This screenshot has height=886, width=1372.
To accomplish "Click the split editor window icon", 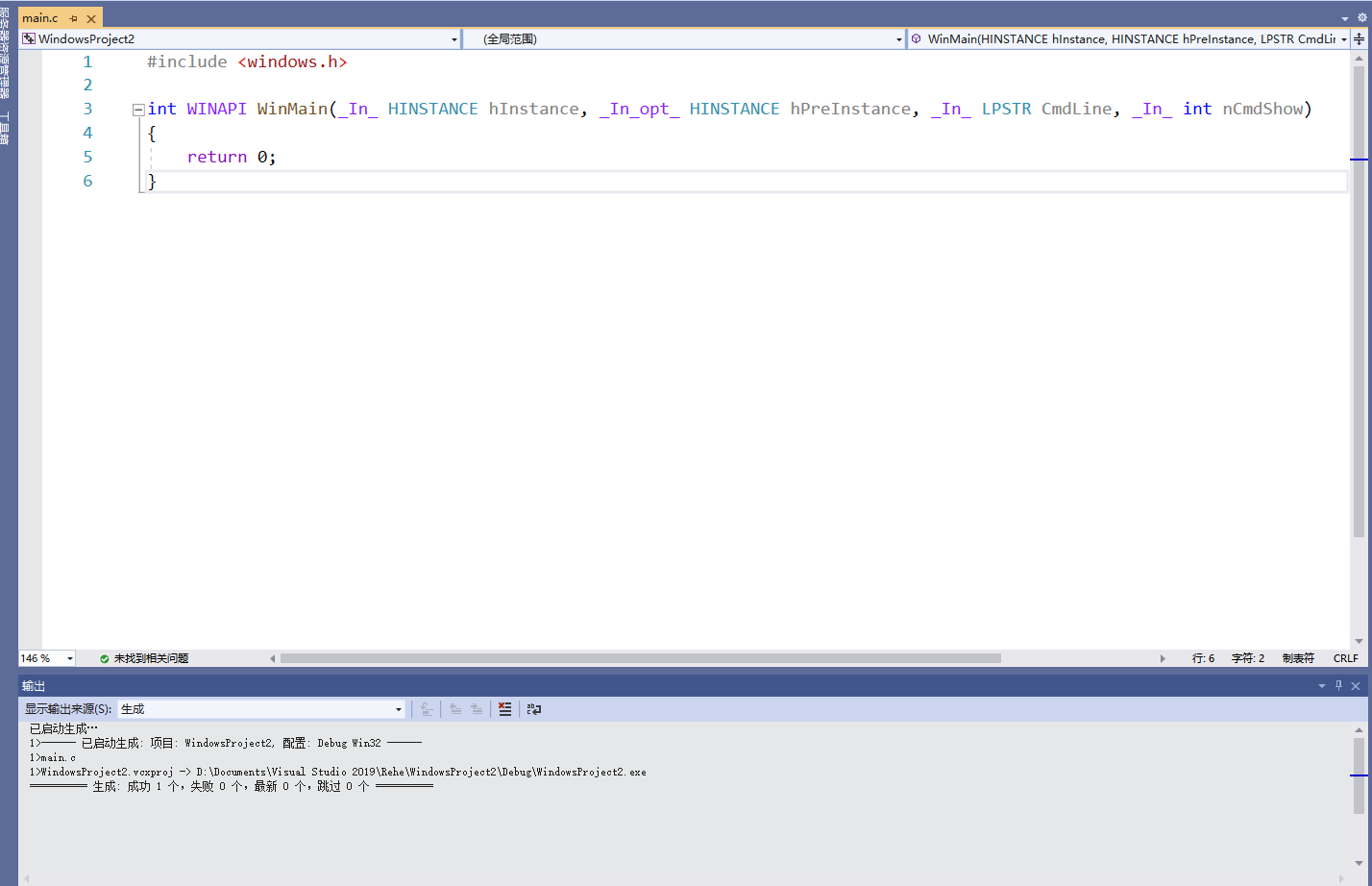I will (1360, 38).
